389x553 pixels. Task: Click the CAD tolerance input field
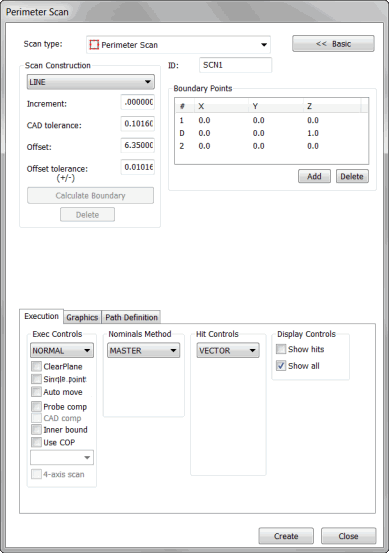coord(138,124)
